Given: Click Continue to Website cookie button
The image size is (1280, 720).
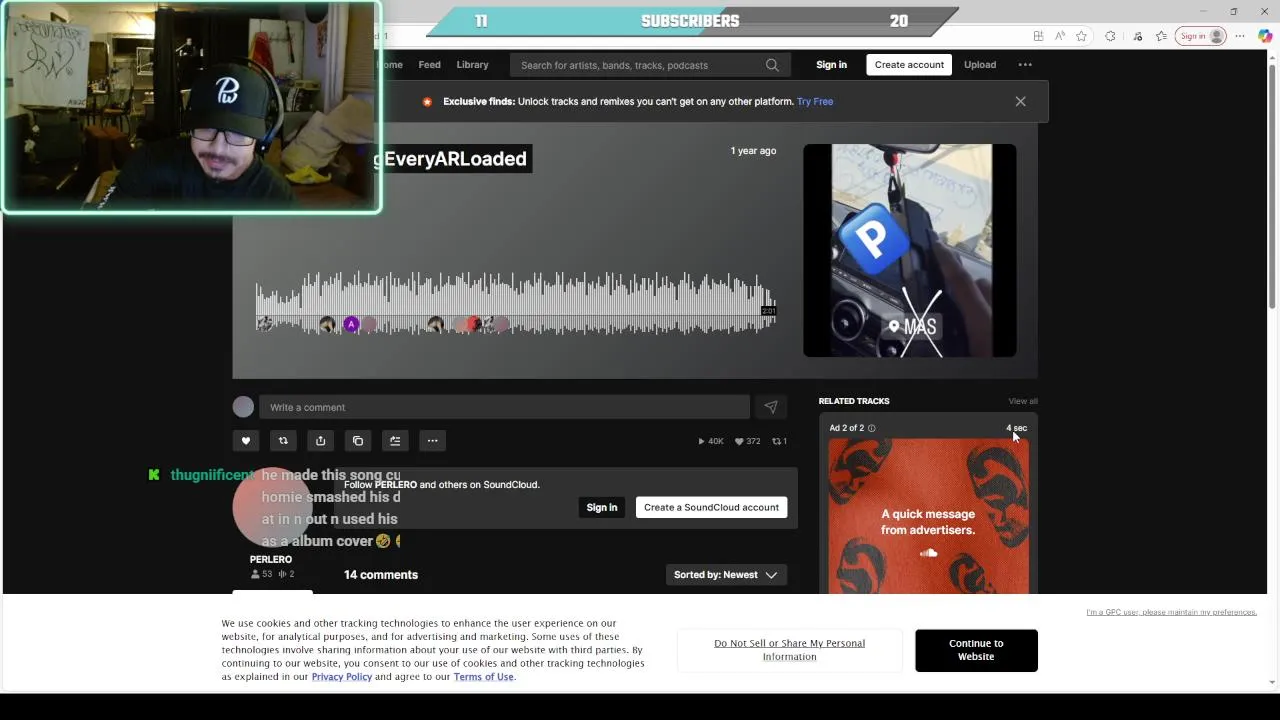Looking at the screenshot, I should click(976, 650).
